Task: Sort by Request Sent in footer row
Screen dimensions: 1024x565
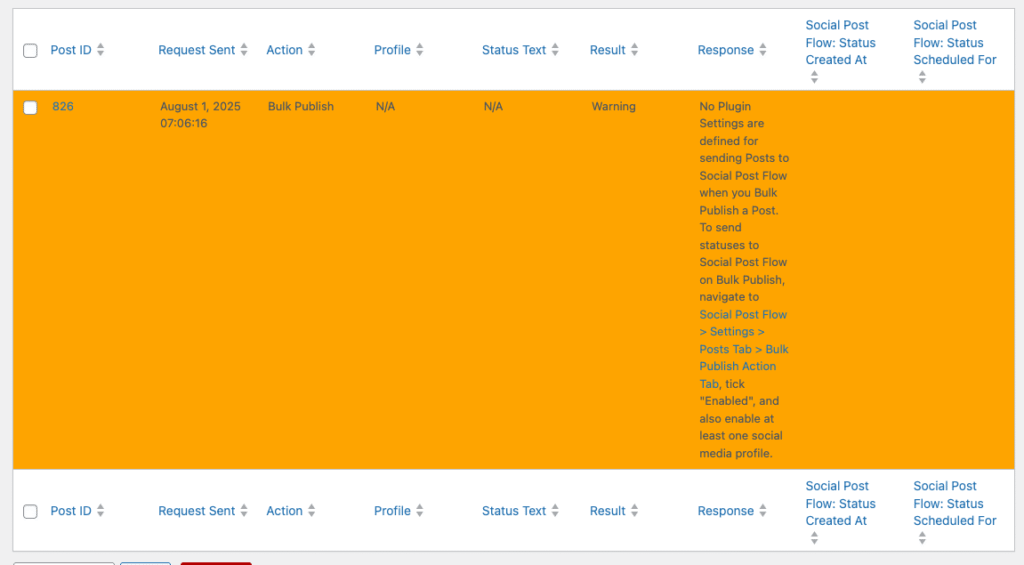Action: click(x=197, y=511)
